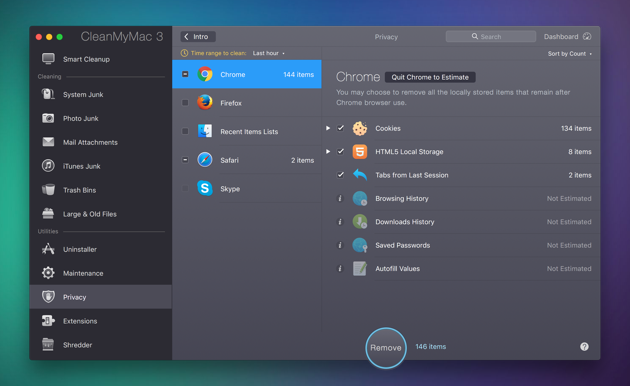Click the Autofill Values notepad icon

pos(360,268)
